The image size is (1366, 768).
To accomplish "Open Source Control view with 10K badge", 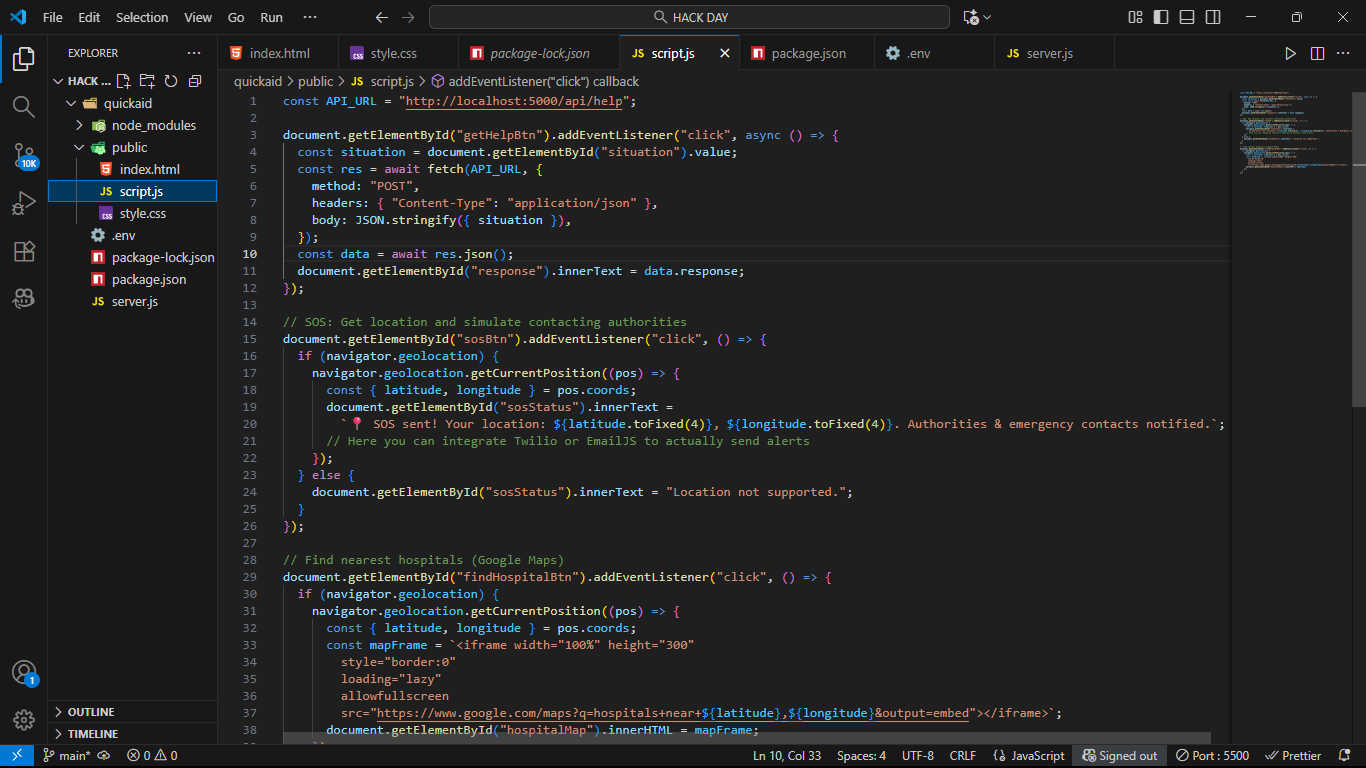I will tap(24, 156).
